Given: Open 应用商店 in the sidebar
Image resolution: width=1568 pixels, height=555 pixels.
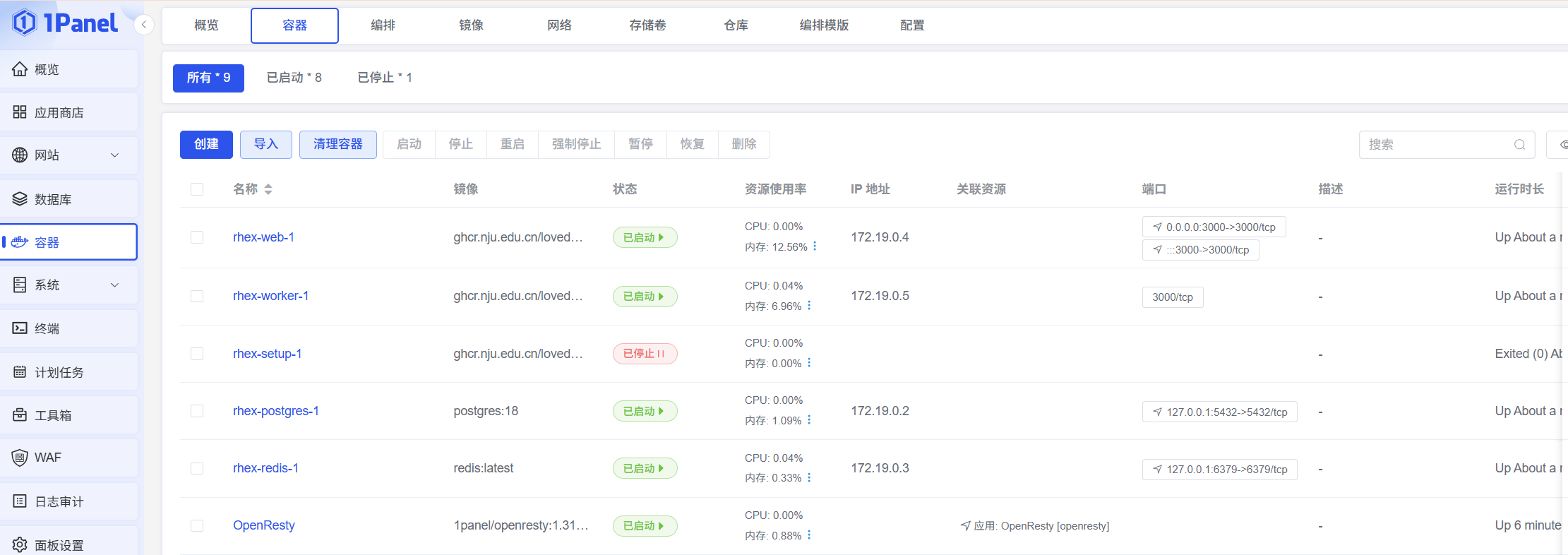Looking at the screenshot, I should [68, 112].
